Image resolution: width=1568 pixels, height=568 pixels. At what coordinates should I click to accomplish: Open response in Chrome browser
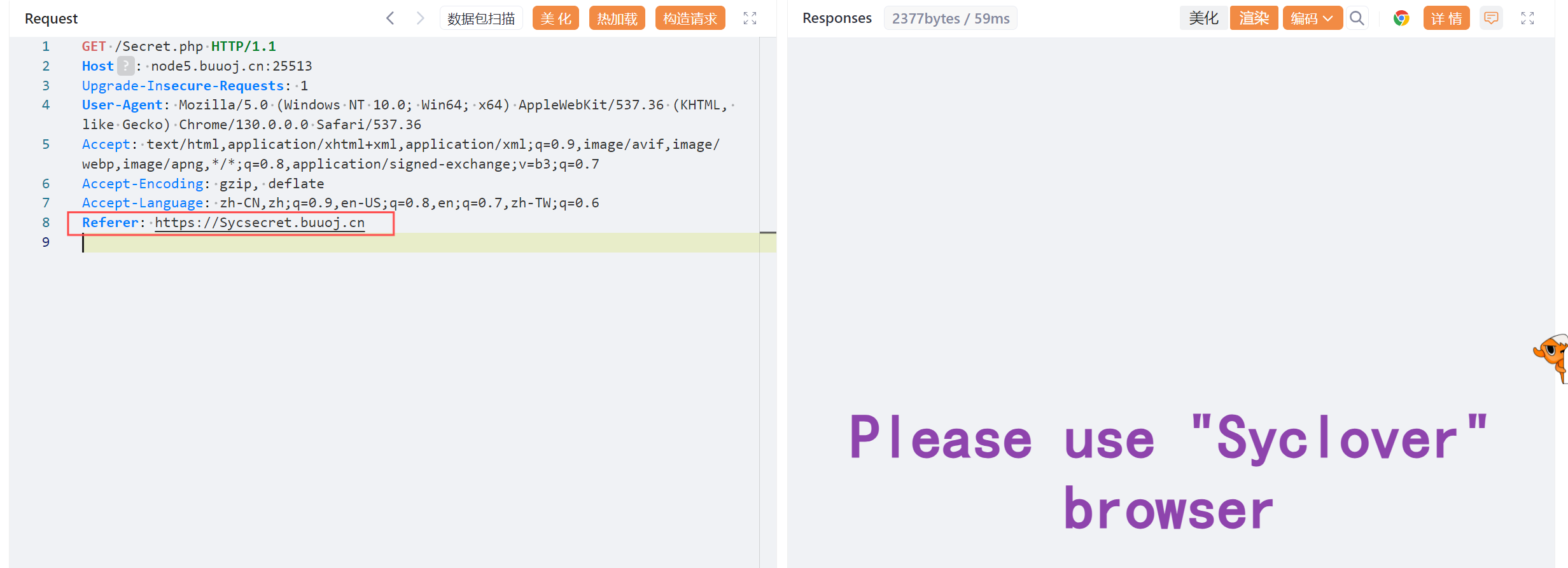tap(1401, 18)
